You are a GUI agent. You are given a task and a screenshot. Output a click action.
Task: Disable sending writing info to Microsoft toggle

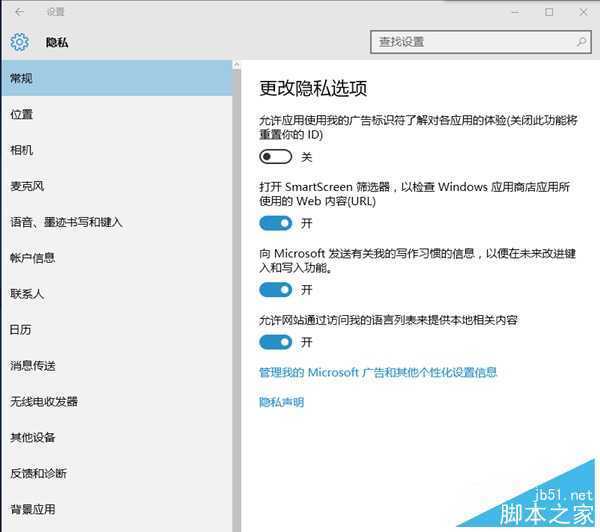pyautogui.click(x=276, y=290)
